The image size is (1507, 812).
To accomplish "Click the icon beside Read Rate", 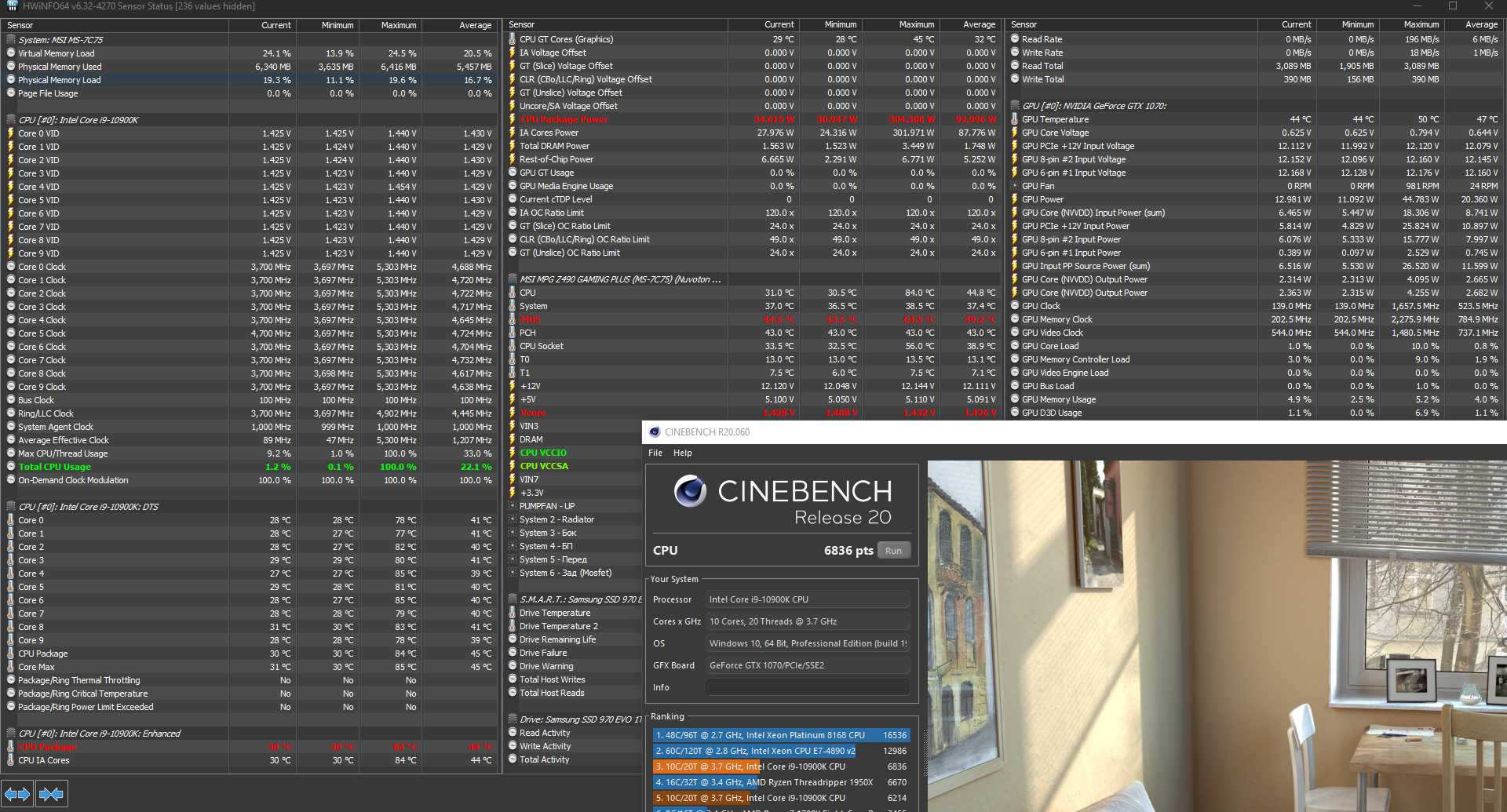I will [x=1015, y=39].
